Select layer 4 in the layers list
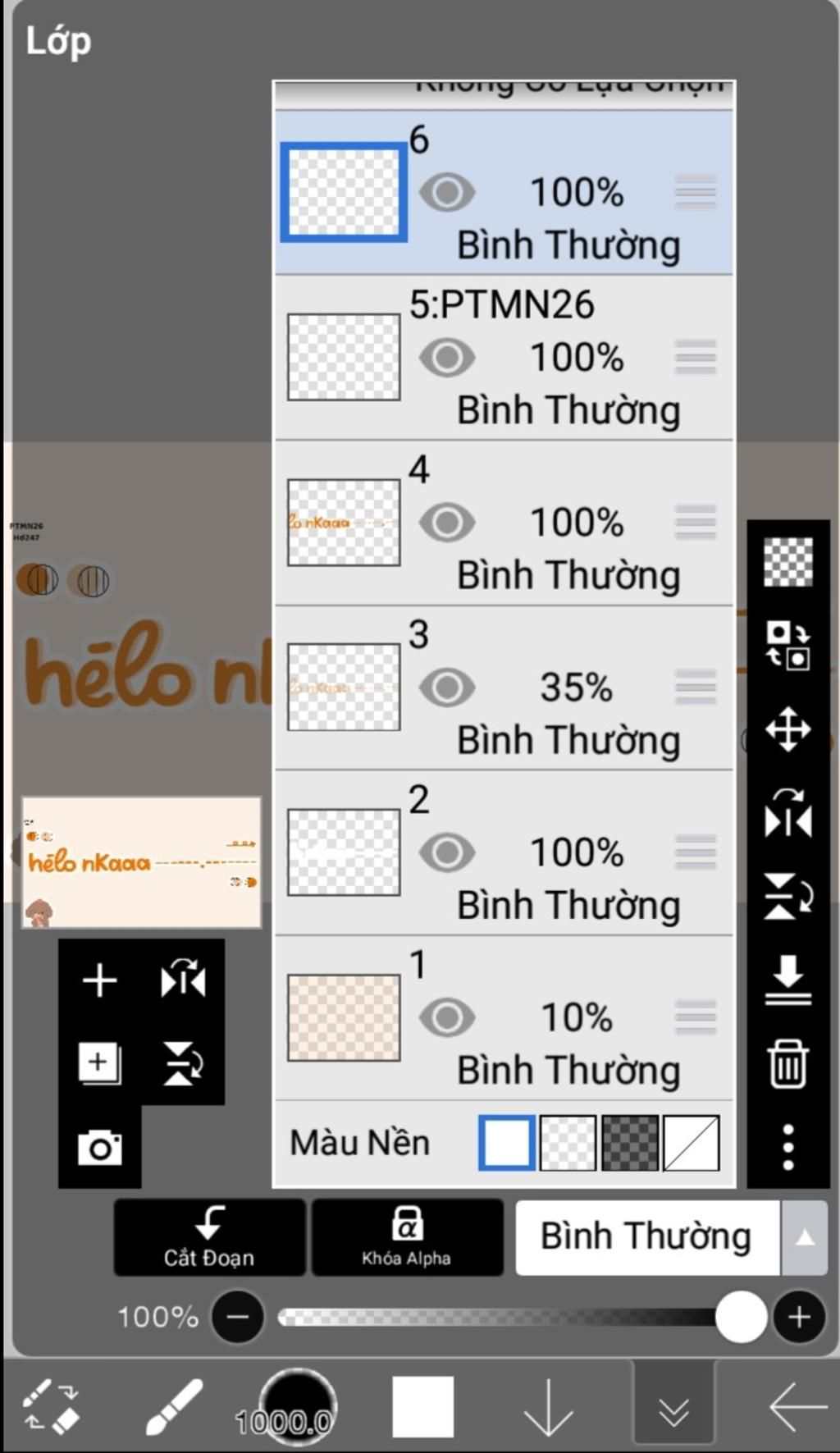The height and width of the screenshot is (1453, 840). 504,523
